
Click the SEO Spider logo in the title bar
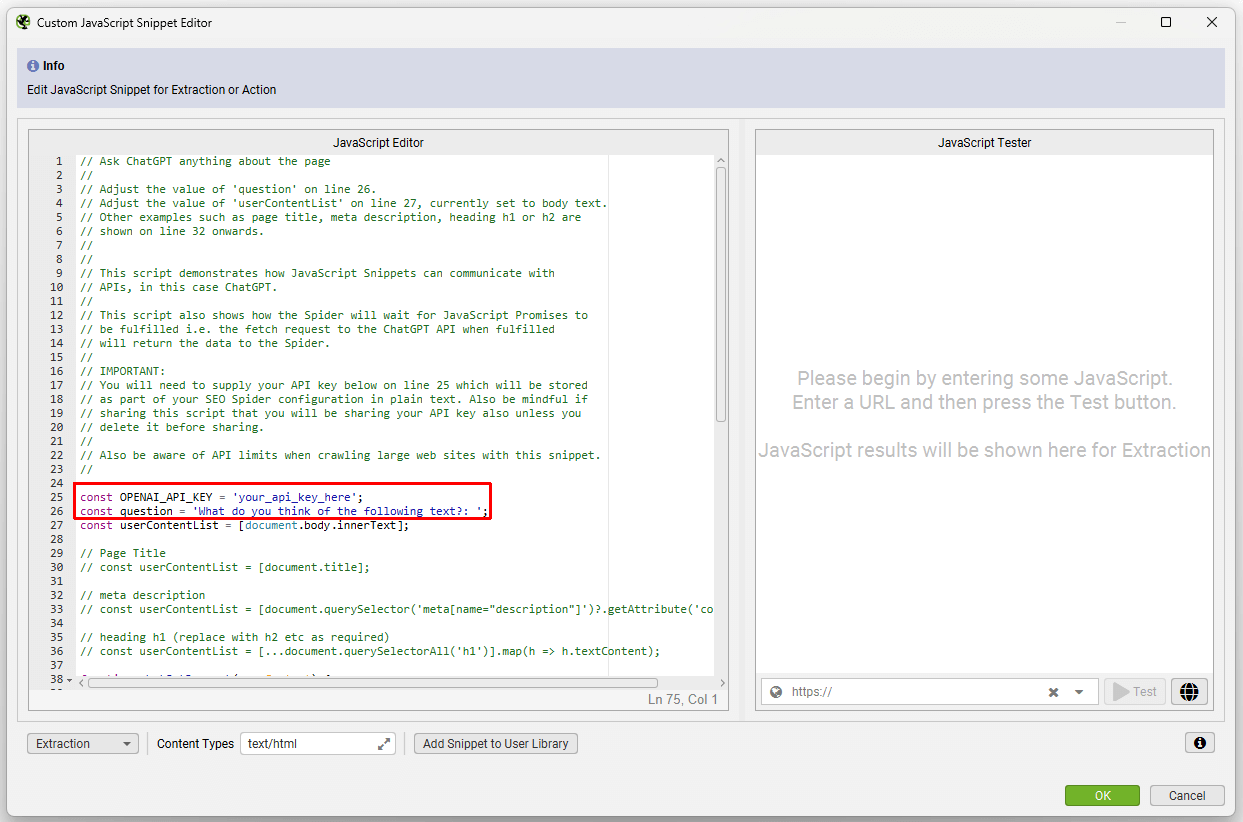point(23,20)
